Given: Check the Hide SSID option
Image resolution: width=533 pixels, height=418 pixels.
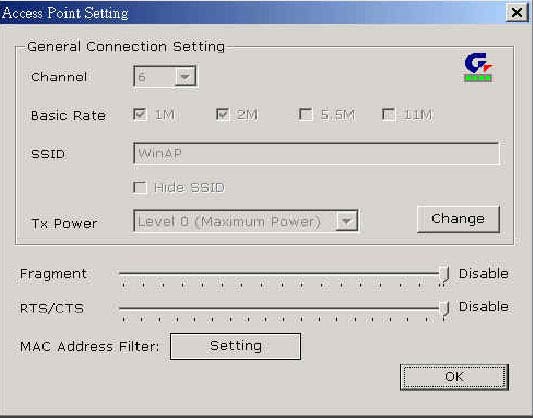Looking at the screenshot, I should click(140, 187).
